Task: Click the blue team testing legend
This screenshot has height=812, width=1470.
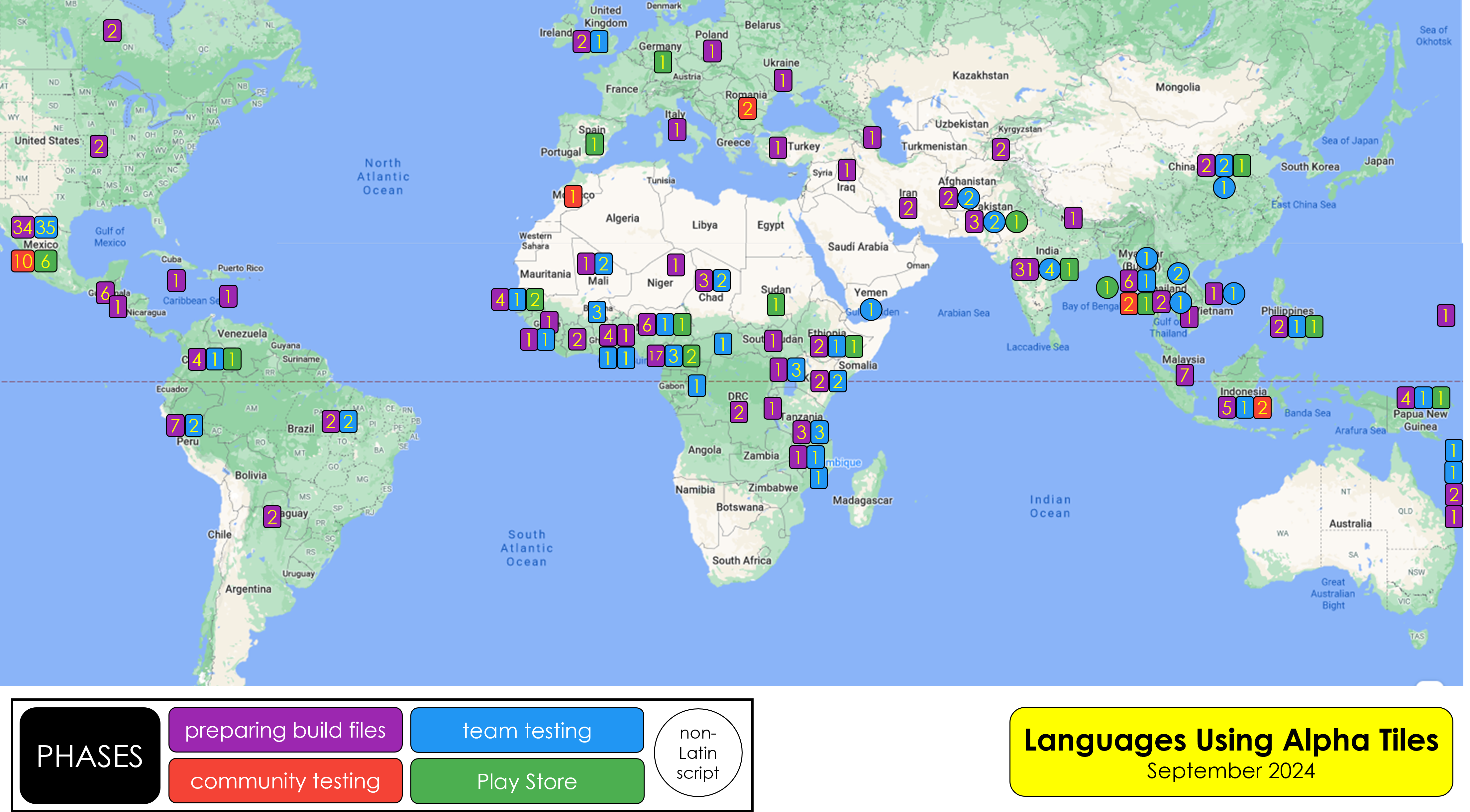Action: [527, 730]
